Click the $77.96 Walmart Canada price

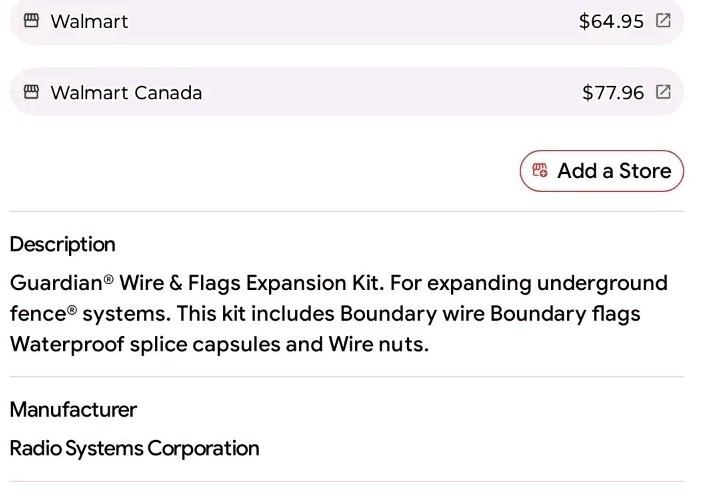click(613, 93)
